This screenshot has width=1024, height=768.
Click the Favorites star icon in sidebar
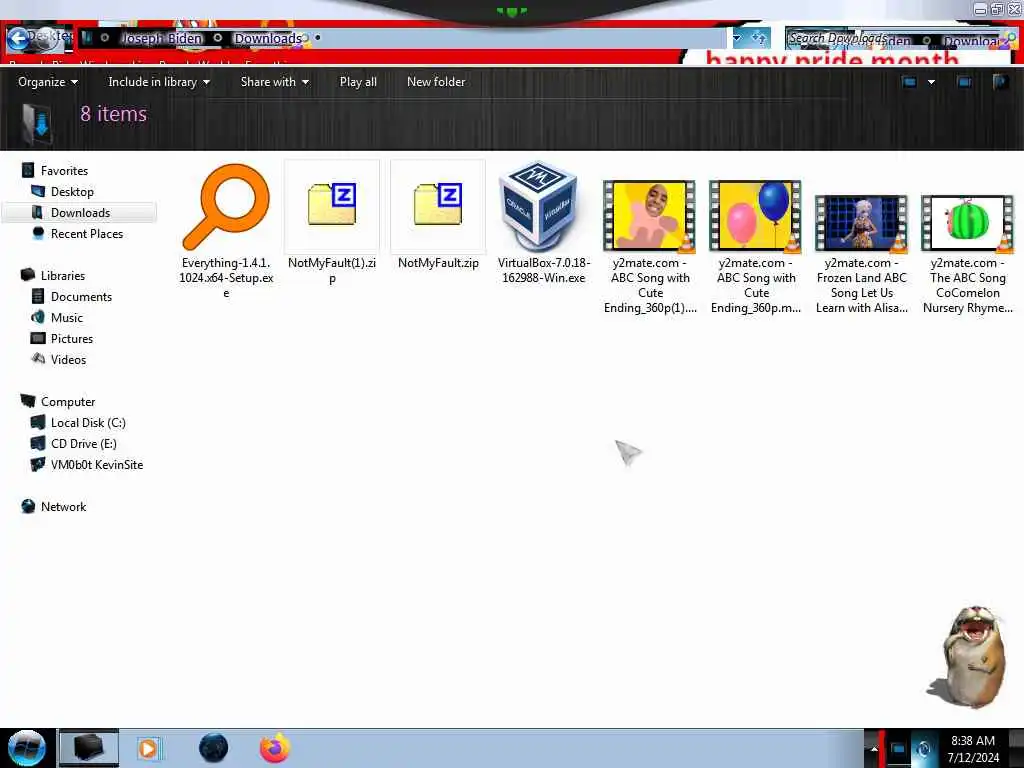(x=27, y=170)
